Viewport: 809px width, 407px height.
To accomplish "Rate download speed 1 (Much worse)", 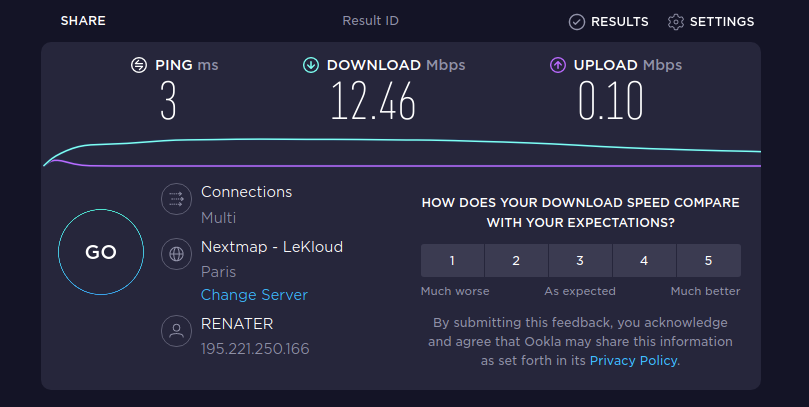I will point(452,261).
